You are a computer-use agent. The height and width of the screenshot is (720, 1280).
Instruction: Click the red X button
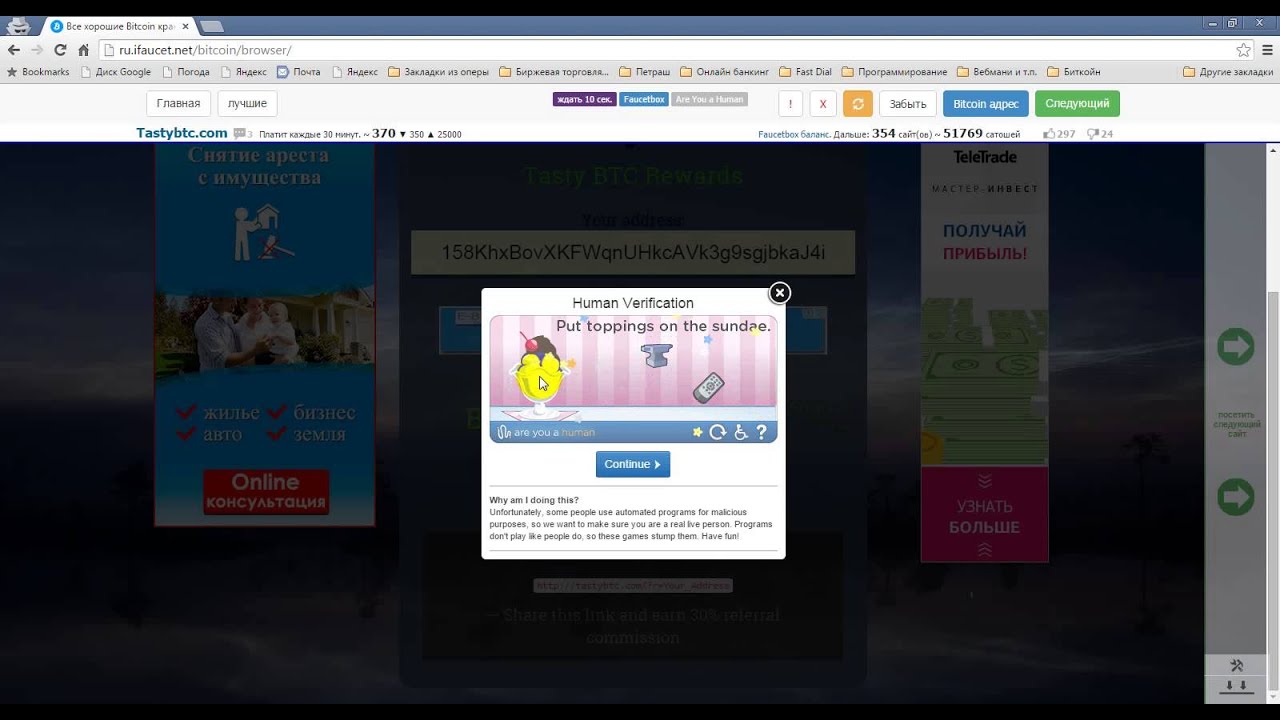823,104
